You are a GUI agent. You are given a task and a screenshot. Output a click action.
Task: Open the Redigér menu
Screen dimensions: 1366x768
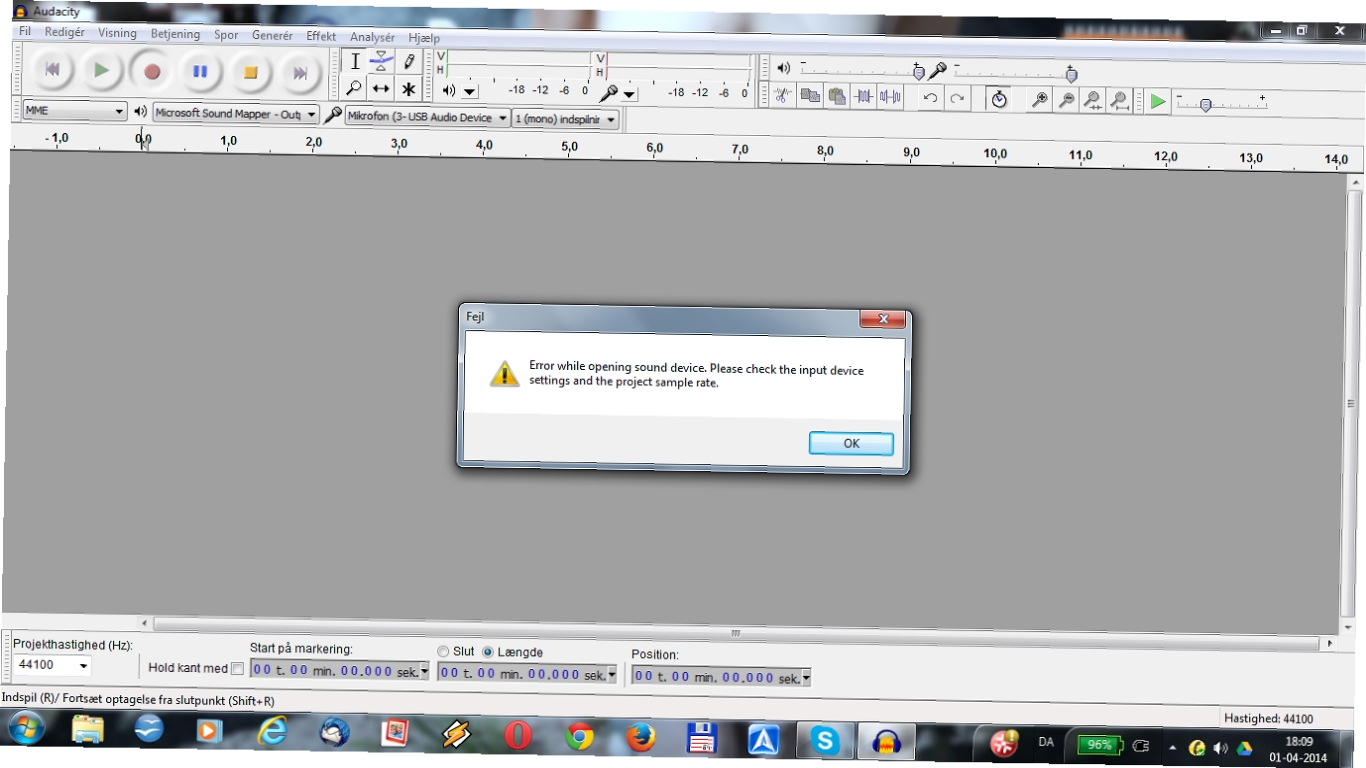[x=65, y=32]
